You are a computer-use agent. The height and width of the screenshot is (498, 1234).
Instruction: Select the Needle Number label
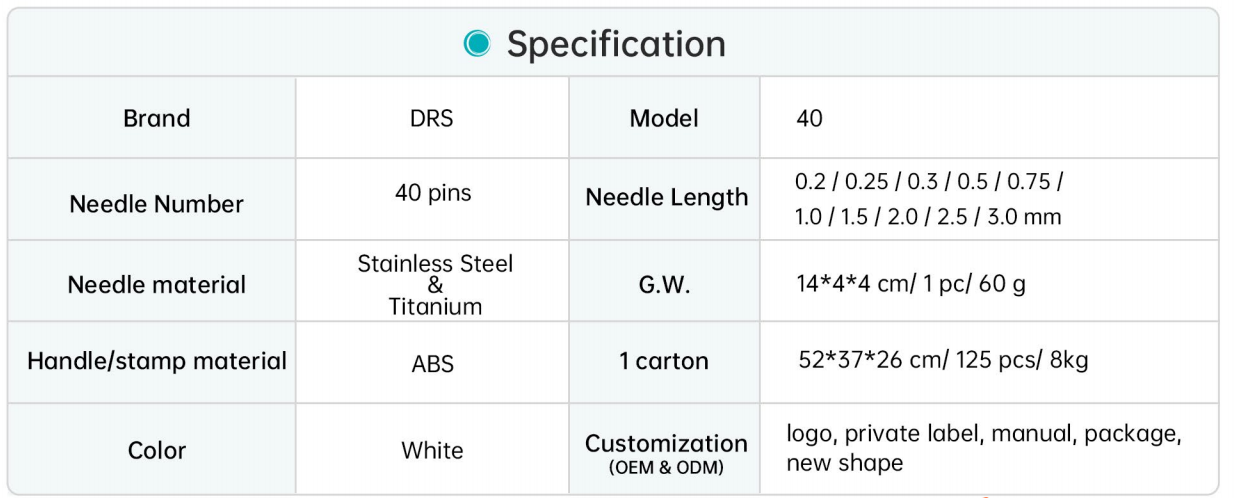point(156,204)
